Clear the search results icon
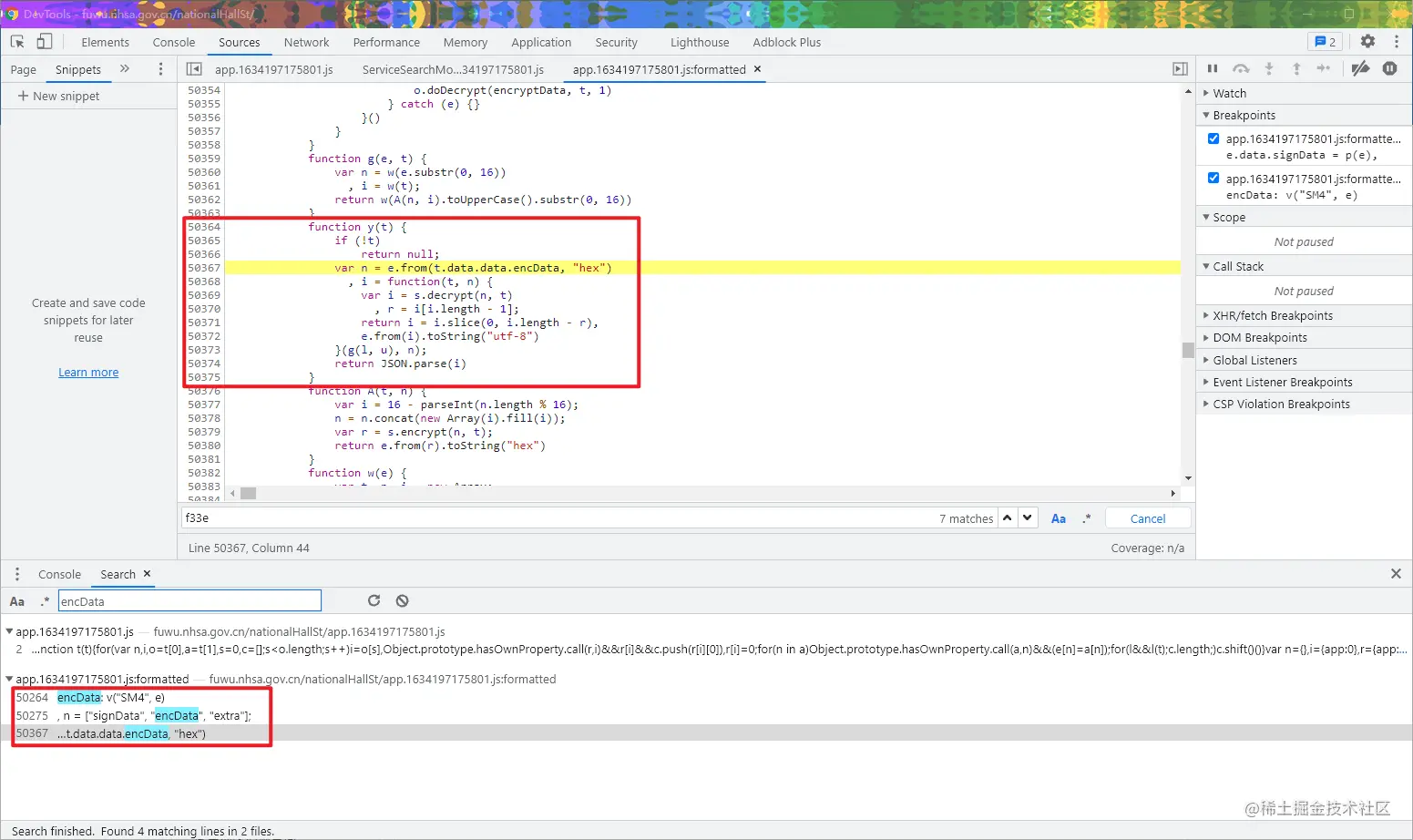1413x840 pixels. tap(402, 600)
